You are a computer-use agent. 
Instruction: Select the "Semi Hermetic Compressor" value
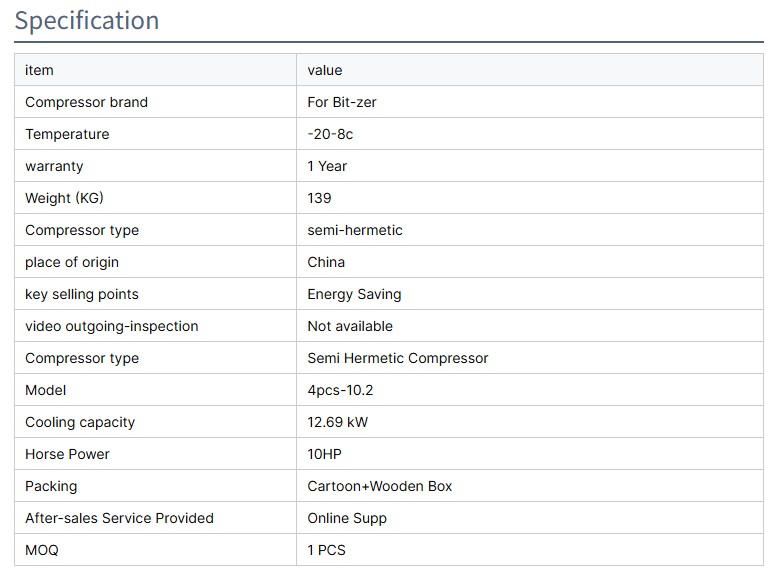click(398, 358)
